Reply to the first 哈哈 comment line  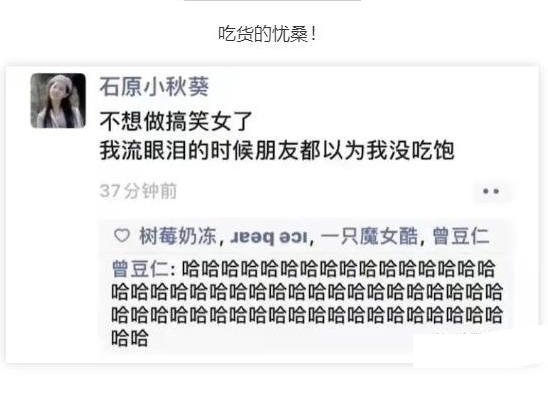point(338,269)
